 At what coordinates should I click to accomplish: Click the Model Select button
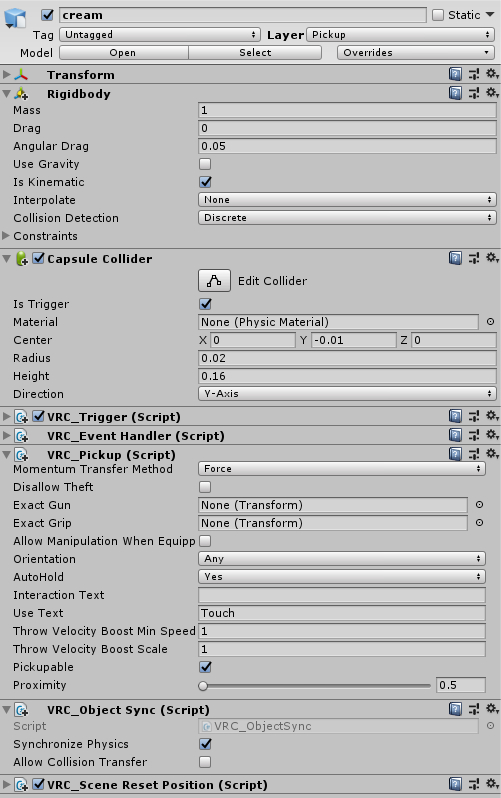point(255,52)
